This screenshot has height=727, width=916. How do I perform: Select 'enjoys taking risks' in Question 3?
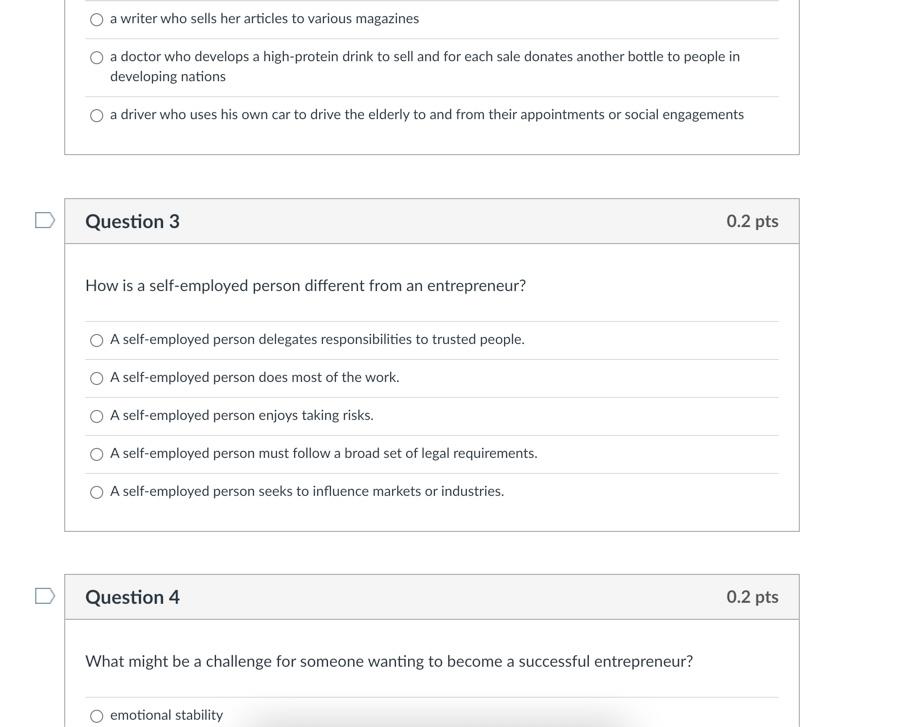[96, 416]
